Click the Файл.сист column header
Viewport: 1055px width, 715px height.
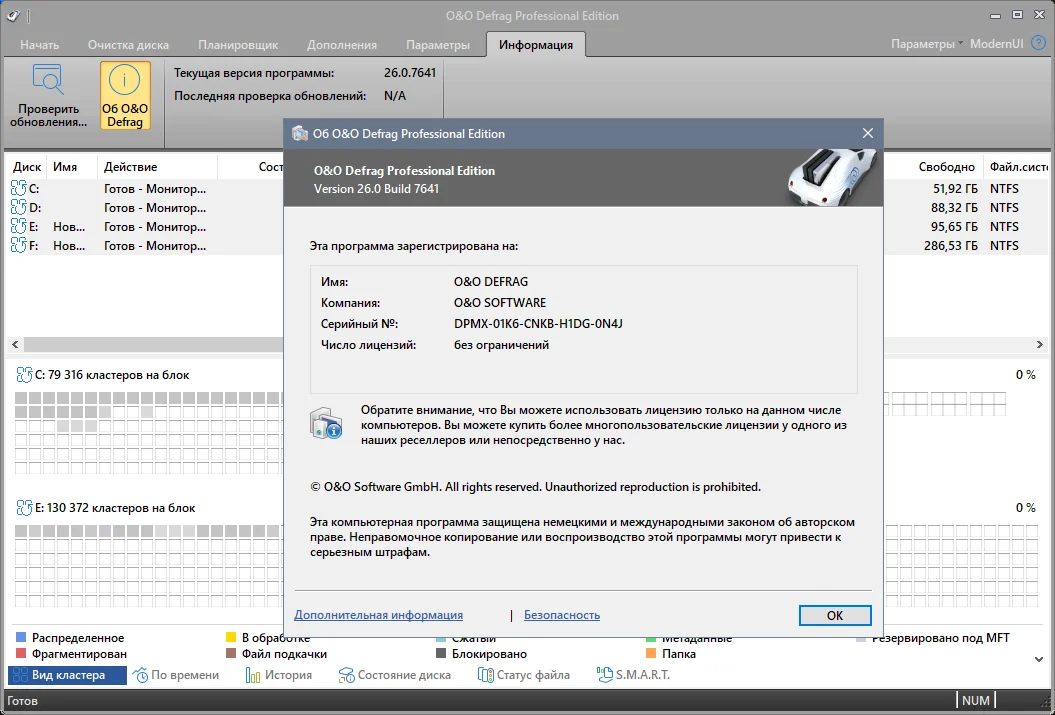pos(1018,167)
